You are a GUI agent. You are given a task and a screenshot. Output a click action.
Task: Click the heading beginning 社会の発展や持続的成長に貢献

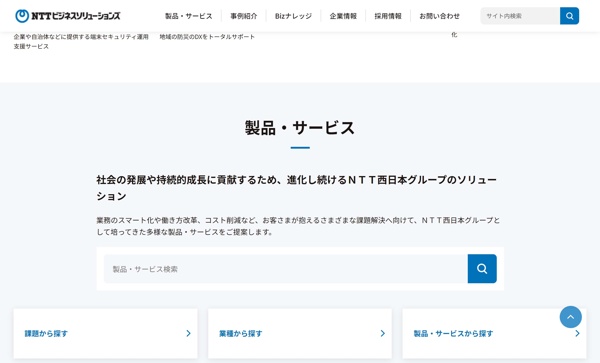pos(297,188)
